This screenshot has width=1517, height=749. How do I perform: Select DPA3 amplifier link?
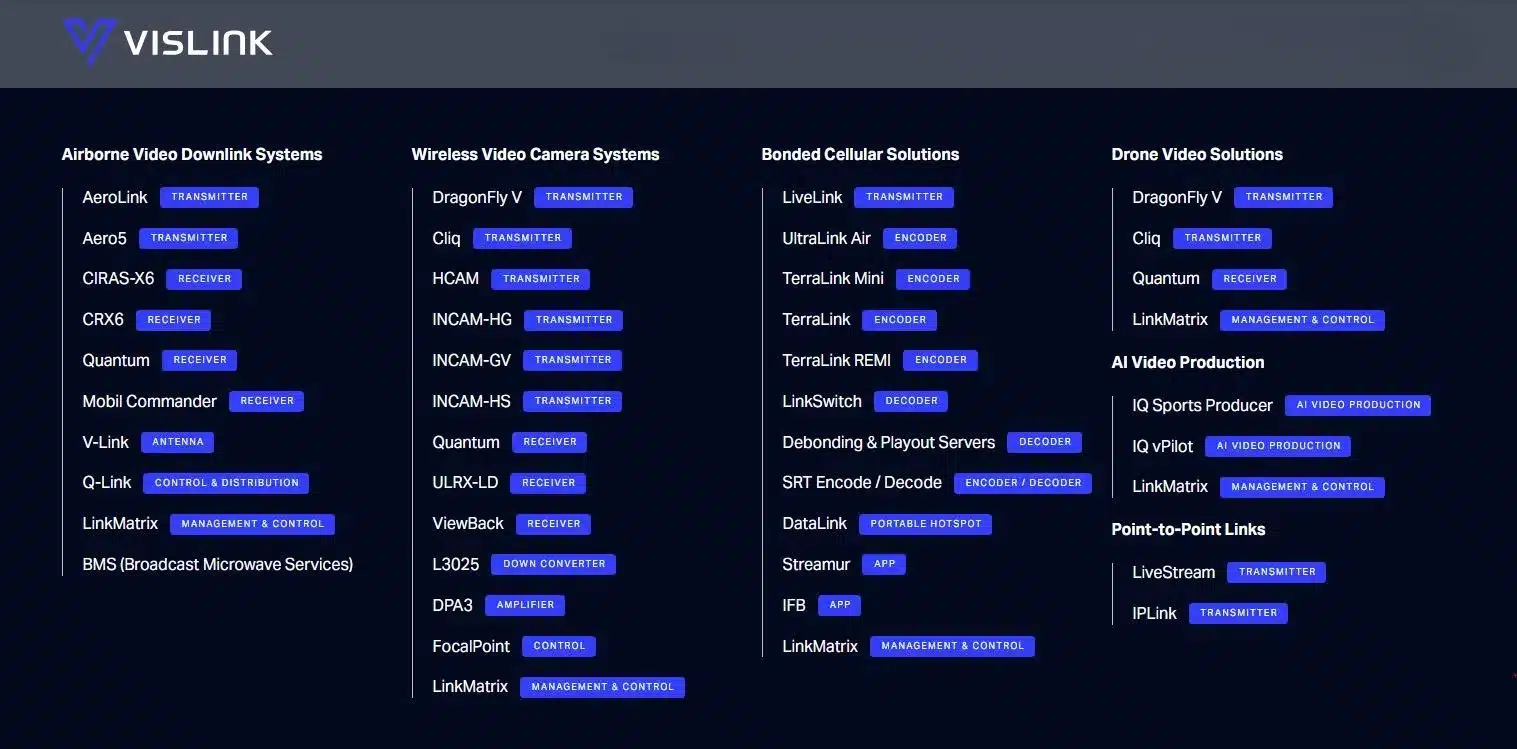452,606
